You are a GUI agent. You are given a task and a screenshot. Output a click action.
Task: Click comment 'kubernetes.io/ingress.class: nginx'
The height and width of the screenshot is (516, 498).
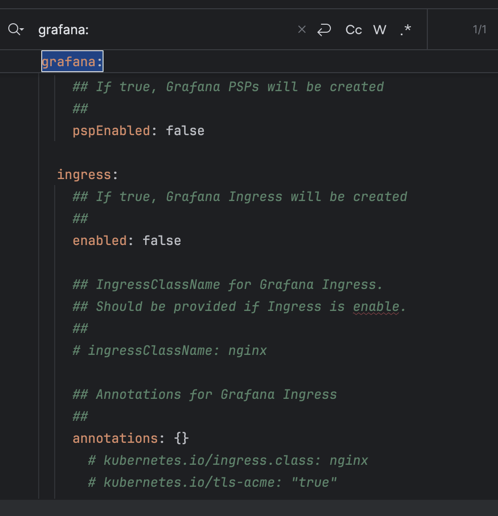tap(228, 461)
